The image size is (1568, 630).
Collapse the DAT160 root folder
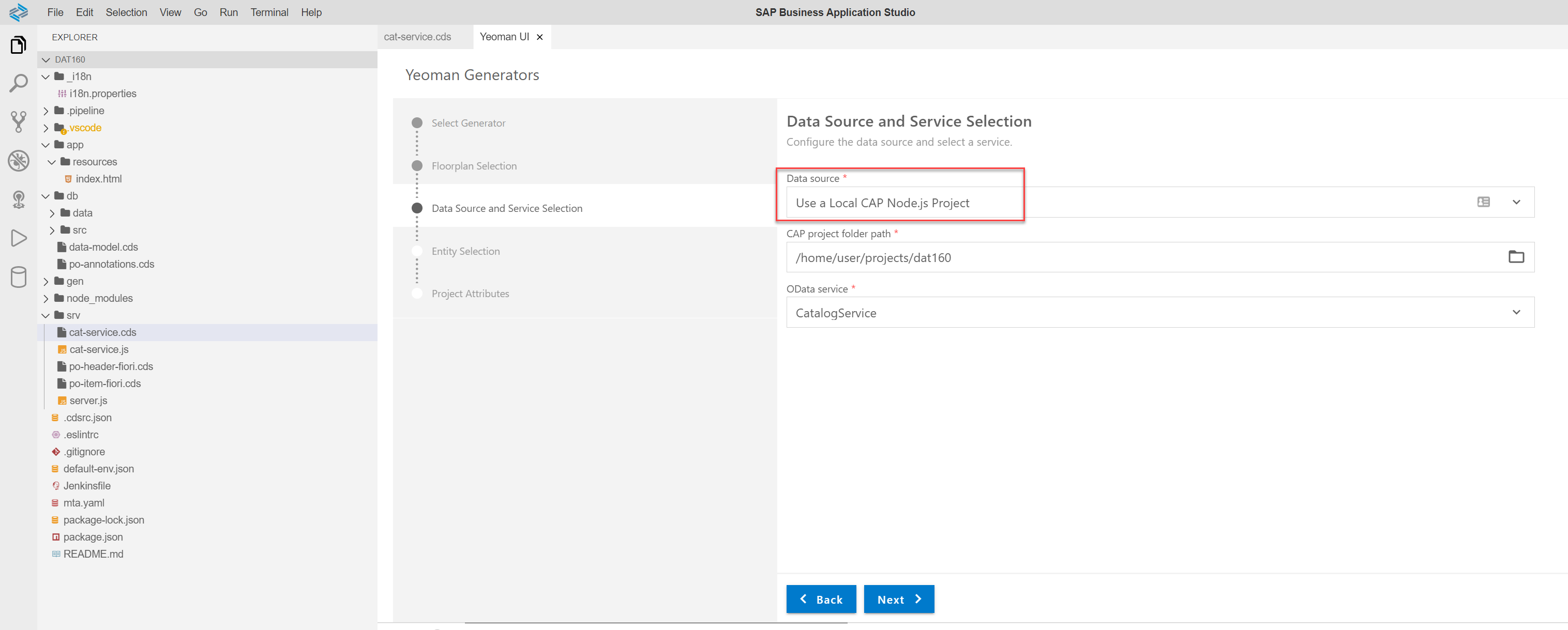(x=46, y=59)
